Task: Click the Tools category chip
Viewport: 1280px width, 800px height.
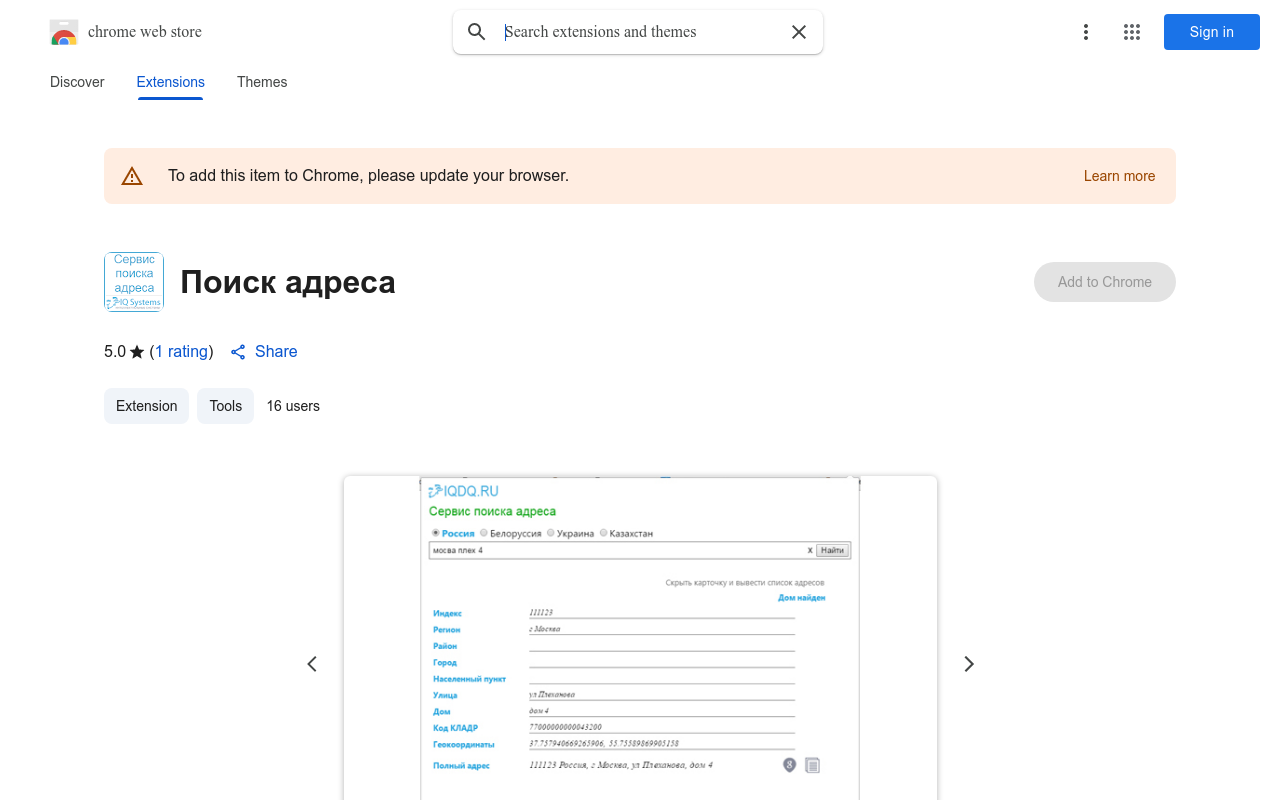Action: [225, 406]
